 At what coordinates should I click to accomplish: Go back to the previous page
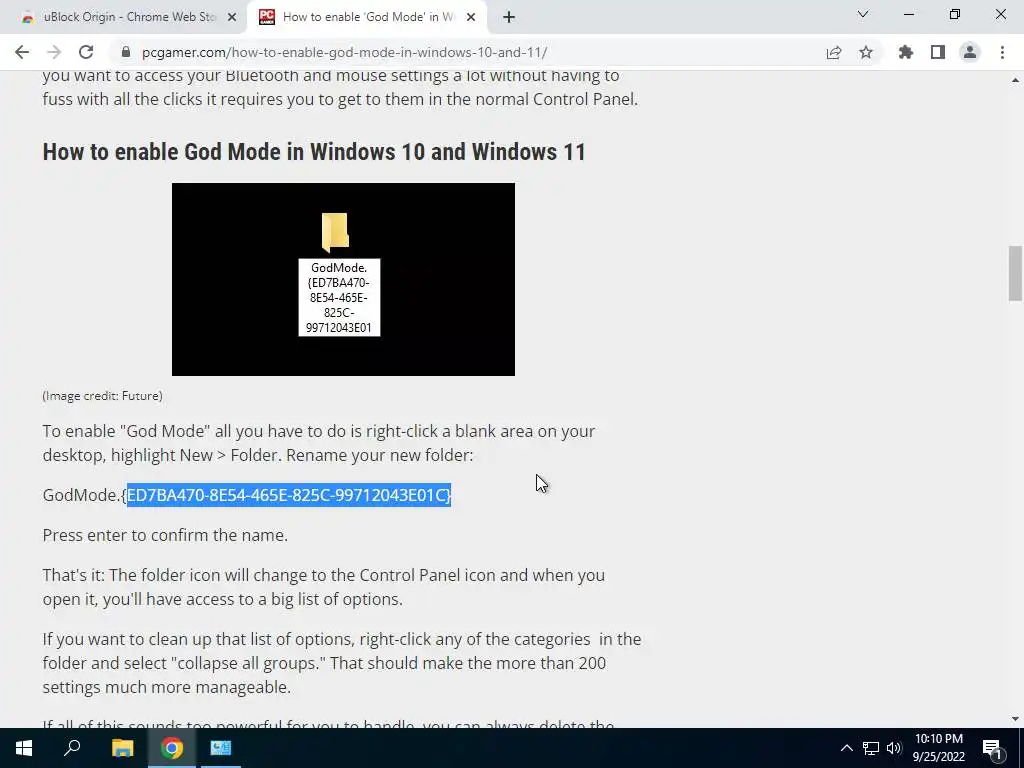[22, 52]
